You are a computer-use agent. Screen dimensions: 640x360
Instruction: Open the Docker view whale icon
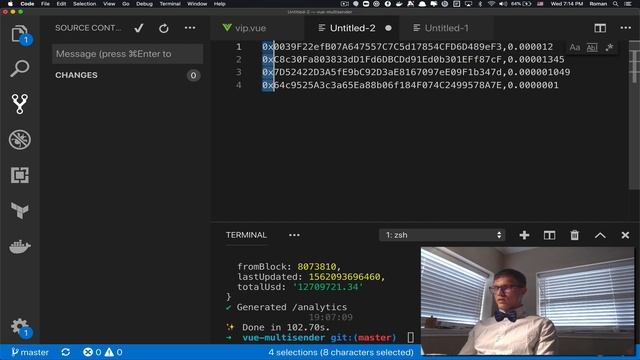[19, 246]
